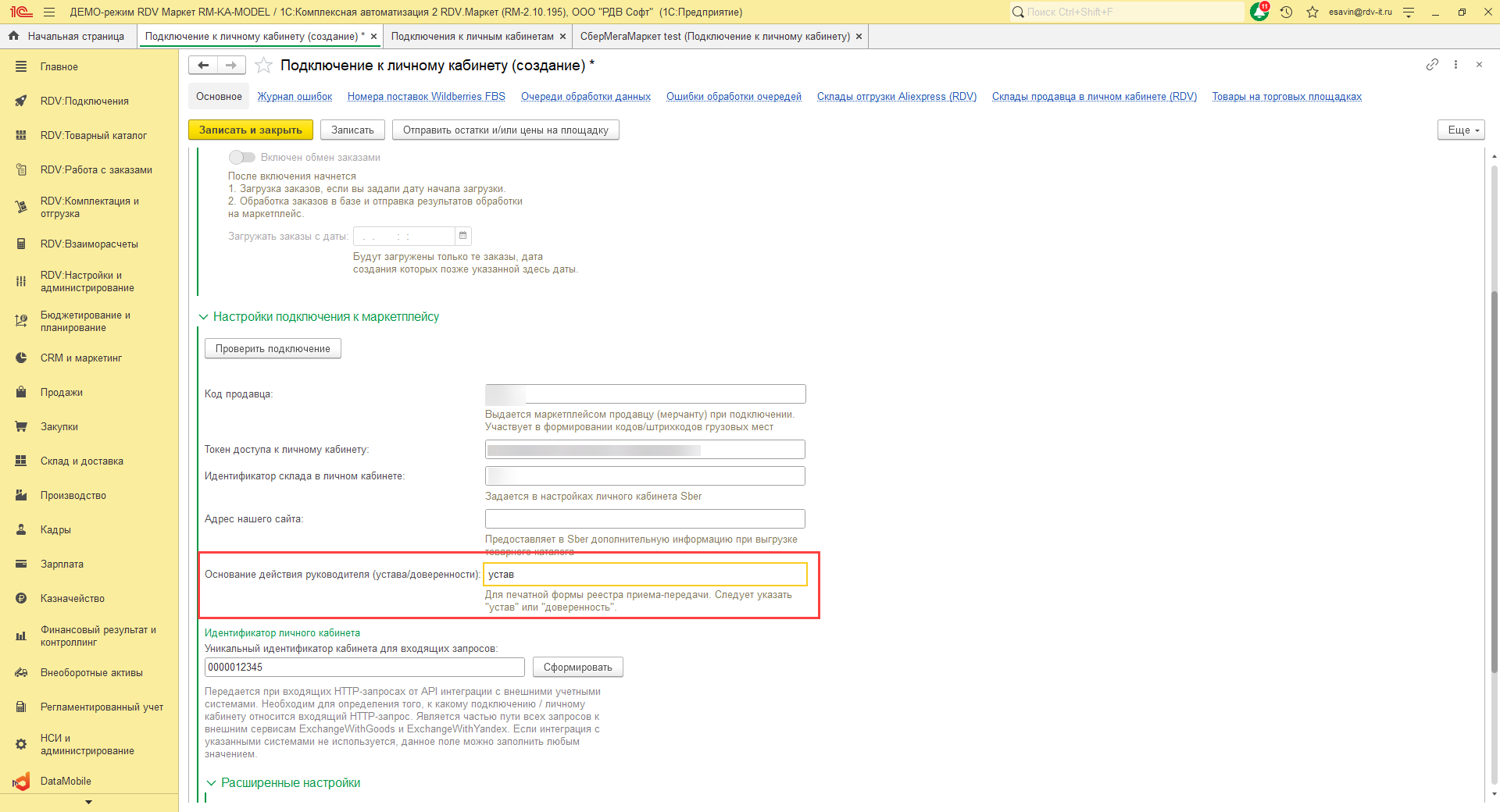This screenshot has height=812, width=1500.
Task: Click the Проверить подключение button
Action: point(273,348)
